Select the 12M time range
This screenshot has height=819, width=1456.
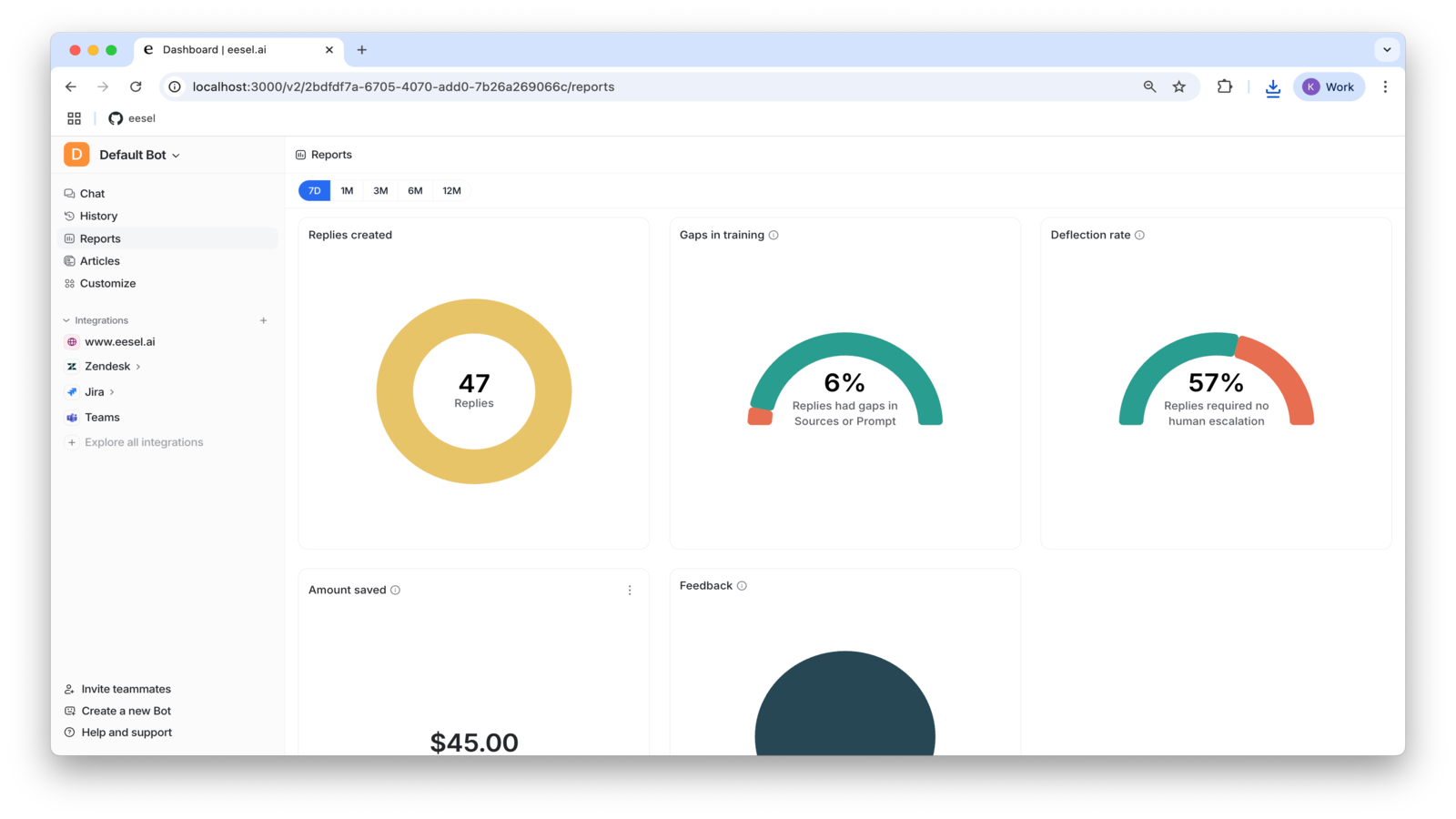(x=451, y=190)
